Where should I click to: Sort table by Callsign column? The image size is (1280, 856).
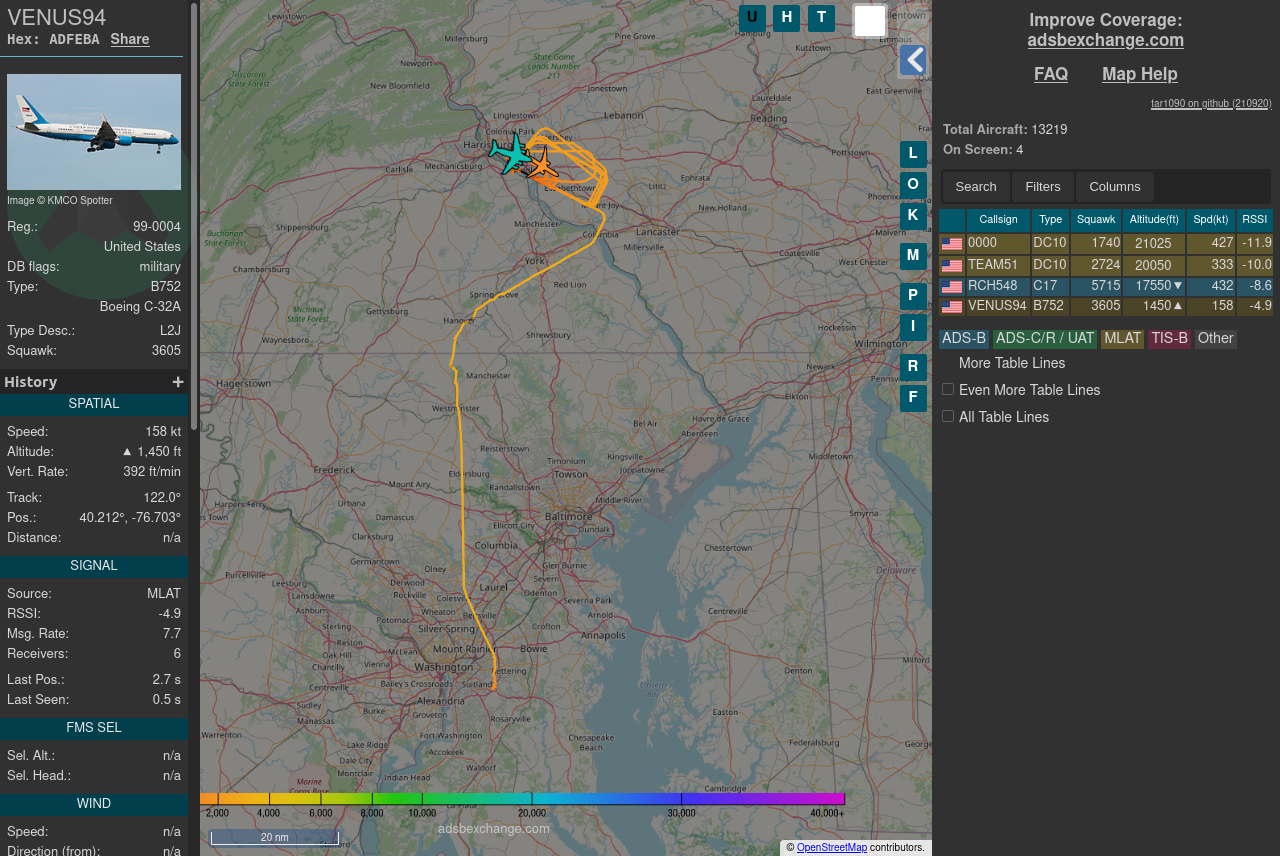(x=998, y=220)
